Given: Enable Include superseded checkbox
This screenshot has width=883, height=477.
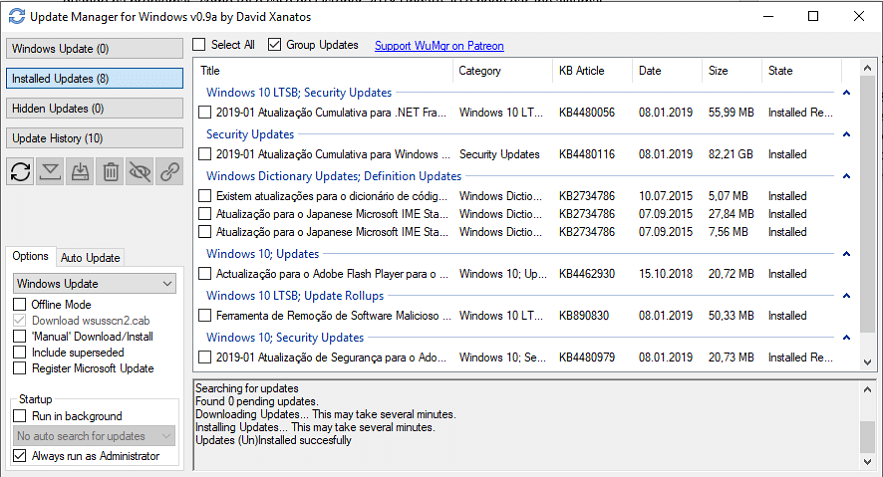Looking at the screenshot, I should pyautogui.click(x=20, y=353).
